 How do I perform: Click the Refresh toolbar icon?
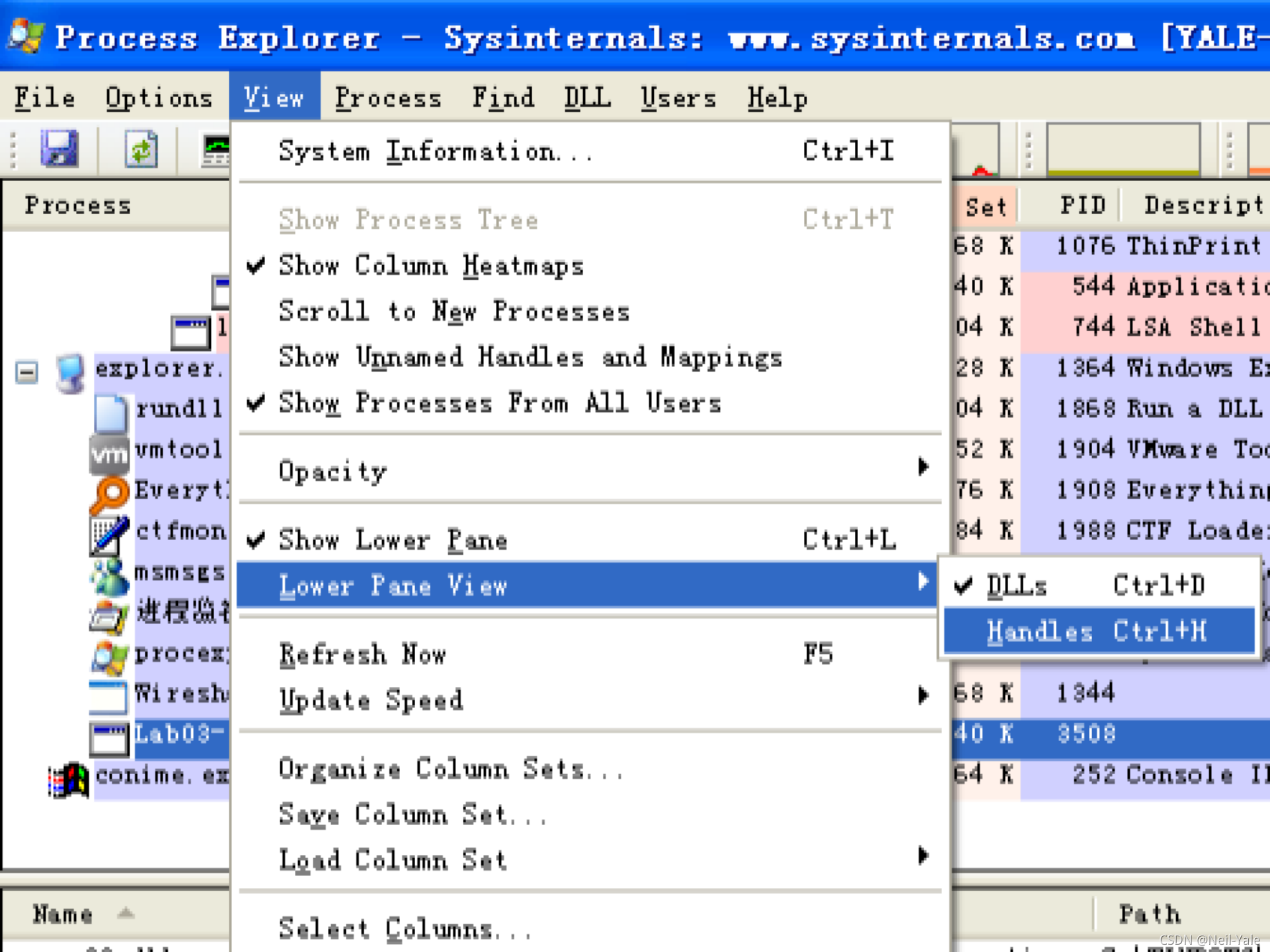141,149
